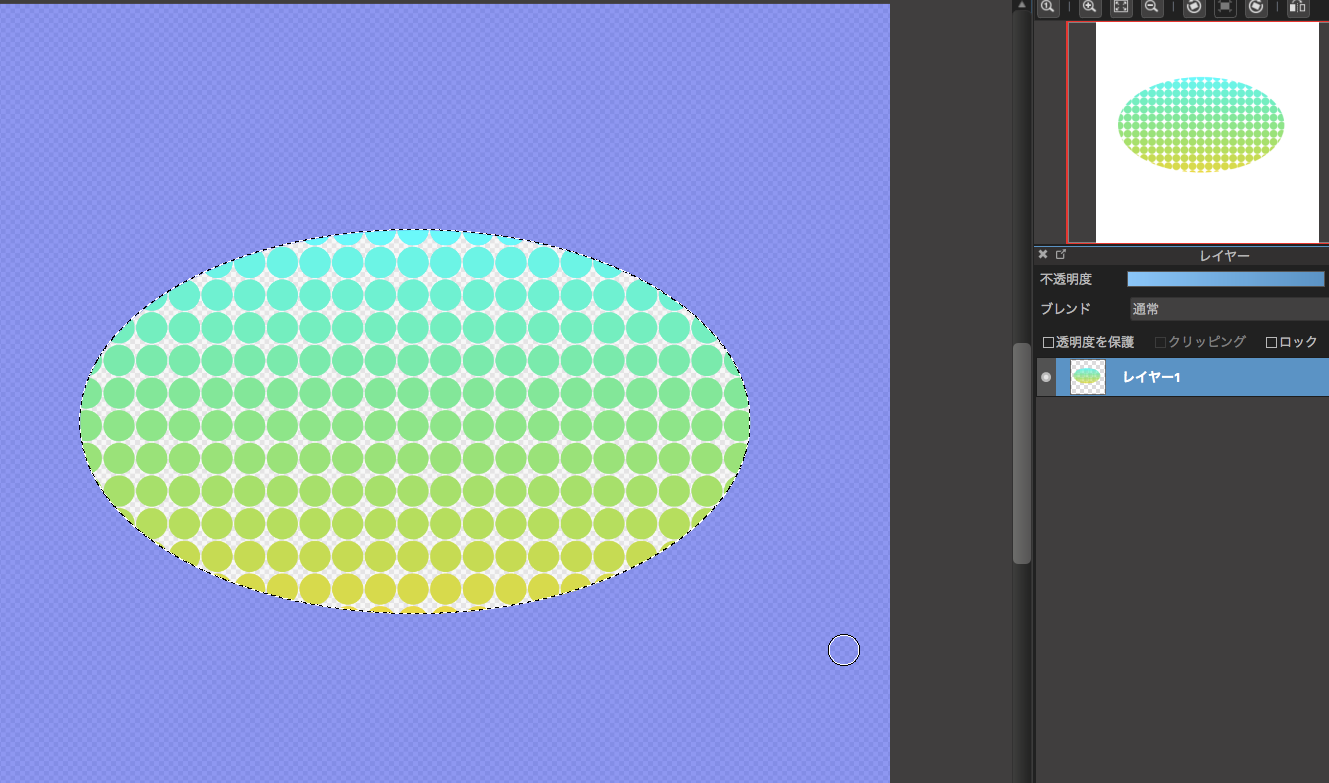Click the canvas vertical scrollbar thumb
Screen dimensions: 1329x783
1021,453
